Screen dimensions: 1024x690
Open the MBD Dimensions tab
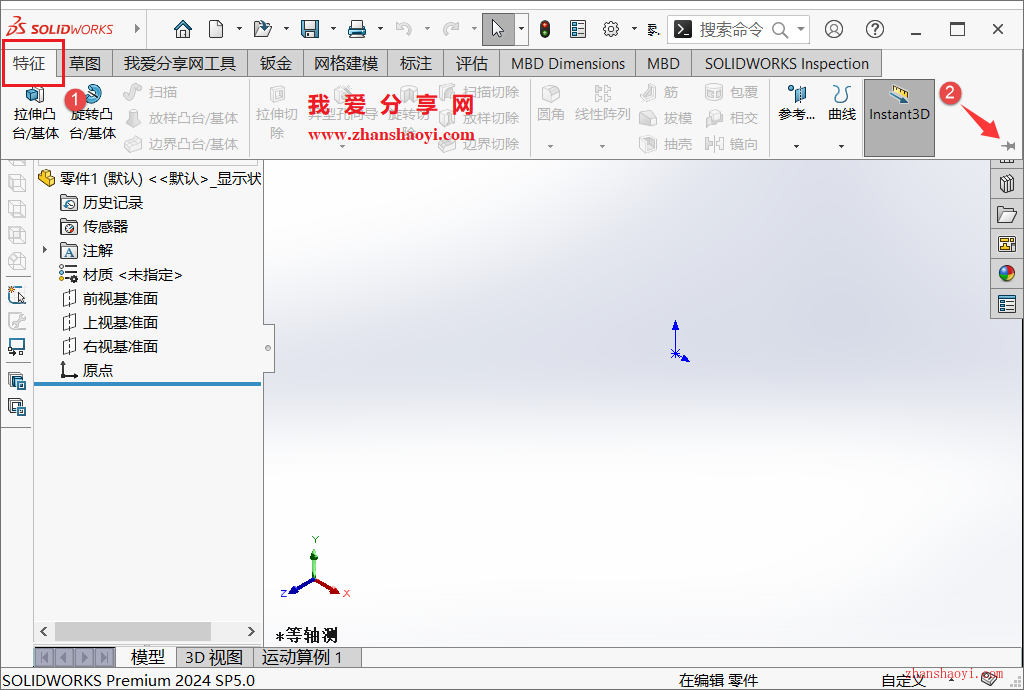point(568,63)
